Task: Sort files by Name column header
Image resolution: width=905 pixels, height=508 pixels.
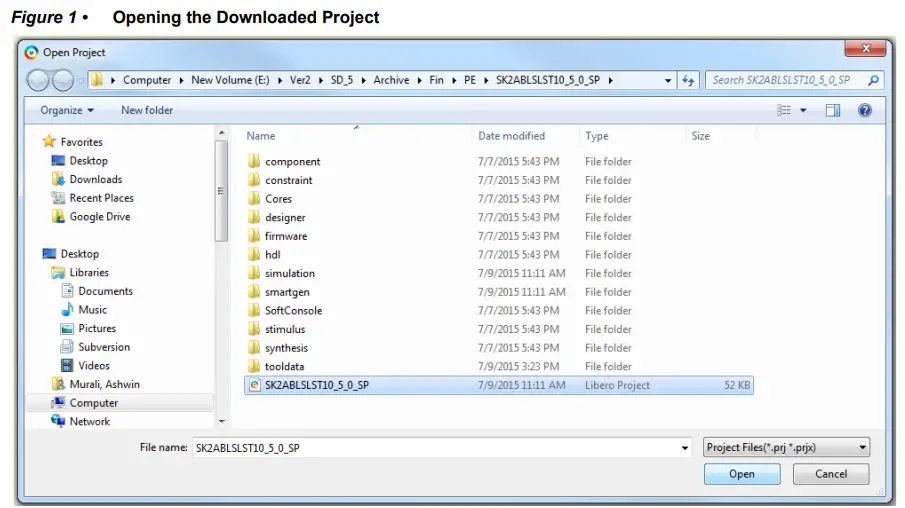Action: click(x=261, y=136)
